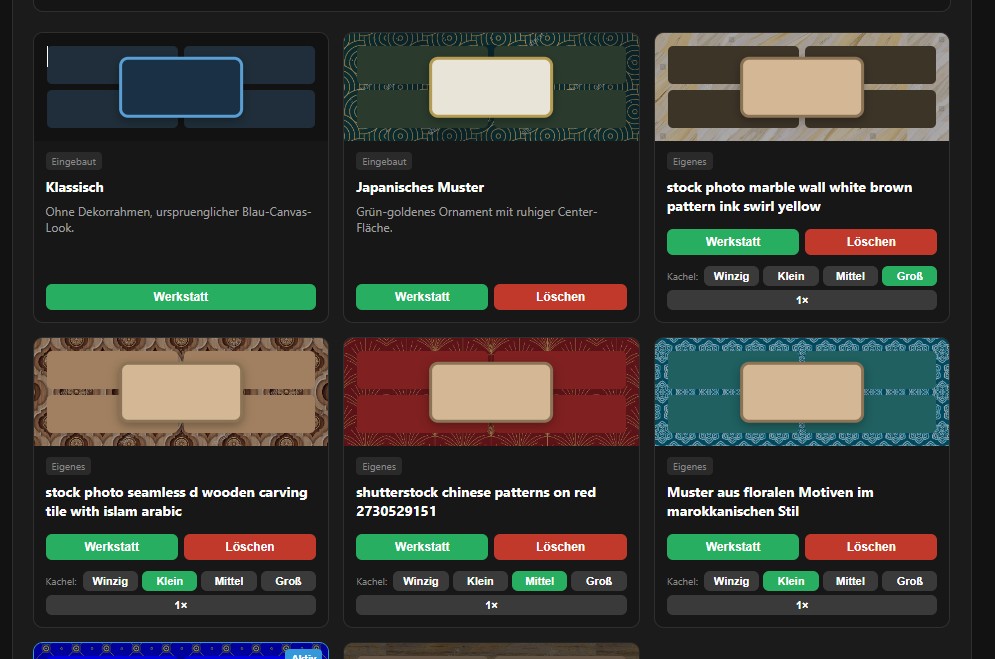The width and height of the screenshot is (995, 659).
Task: Click the 1× bar under chinese patterns
Action: point(491,605)
